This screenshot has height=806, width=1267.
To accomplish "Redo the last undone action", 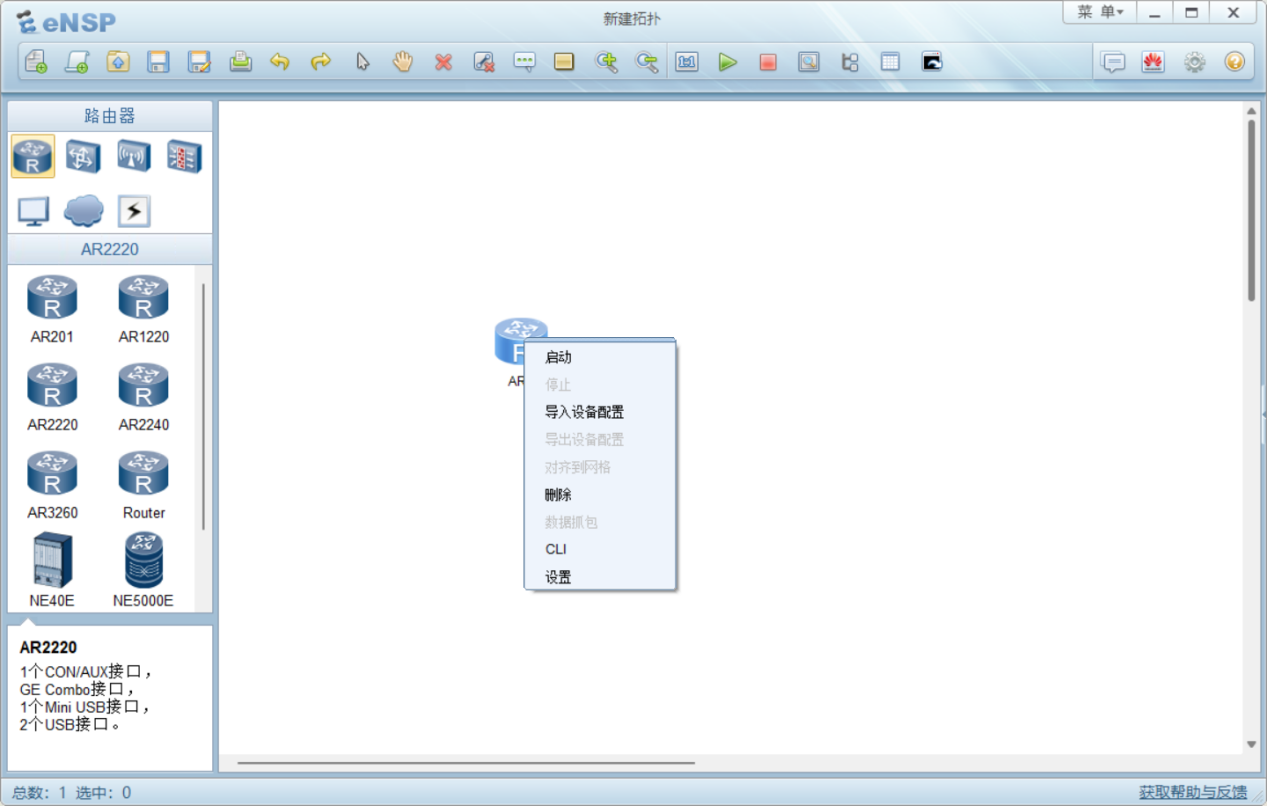I will tap(321, 62).
